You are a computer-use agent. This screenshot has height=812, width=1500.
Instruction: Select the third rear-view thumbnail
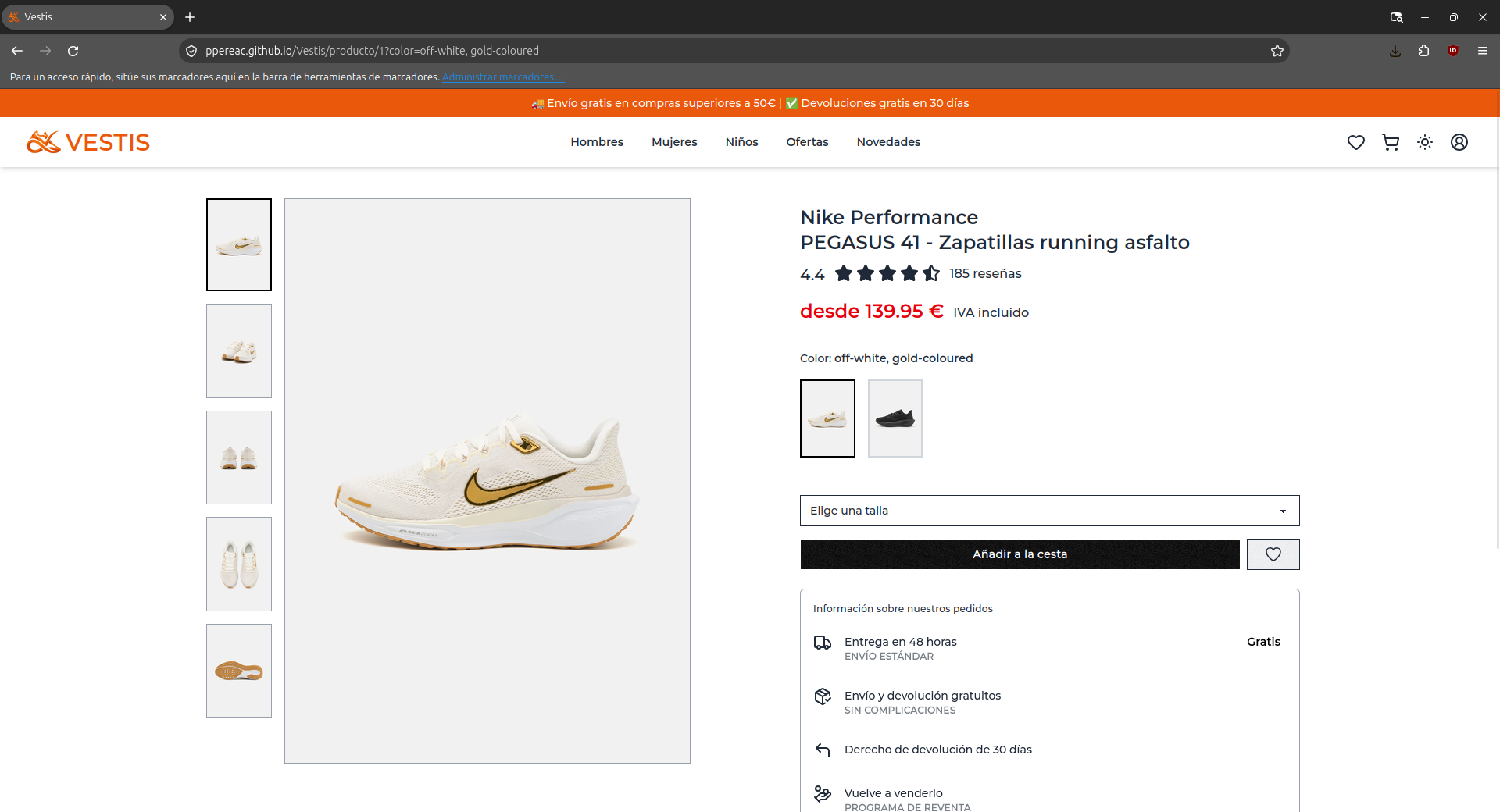(239, 458)
